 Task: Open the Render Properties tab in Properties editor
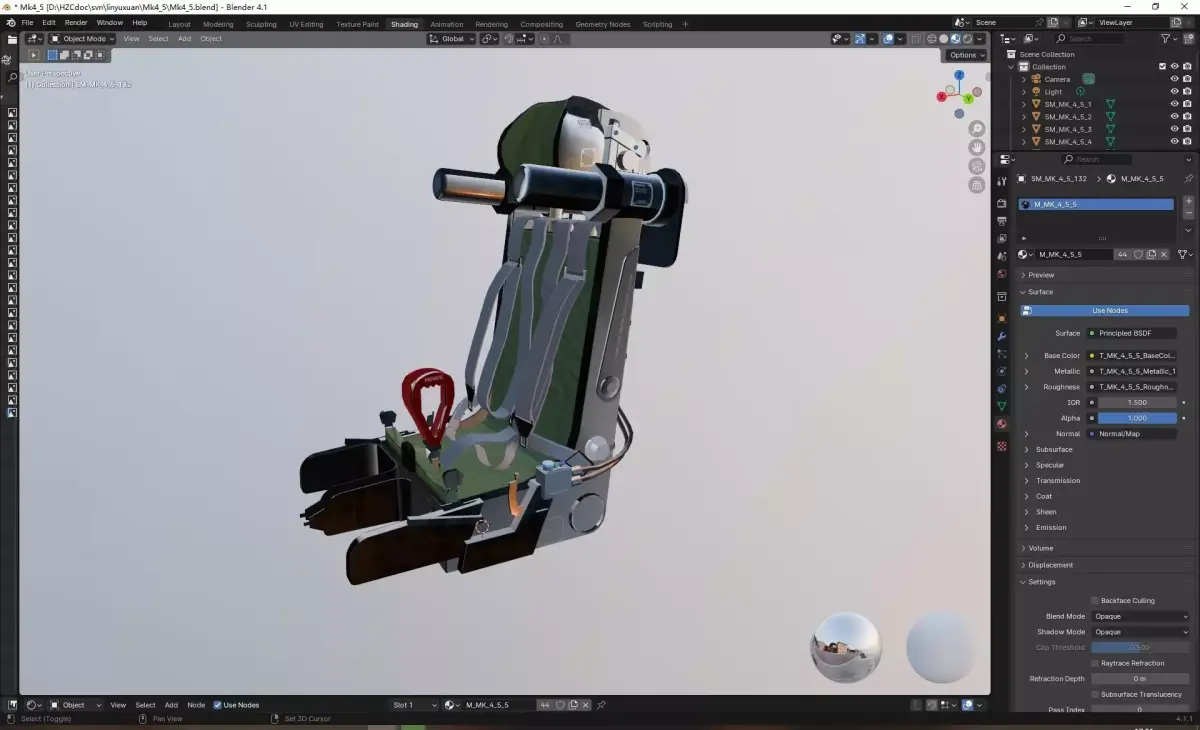1002,203
